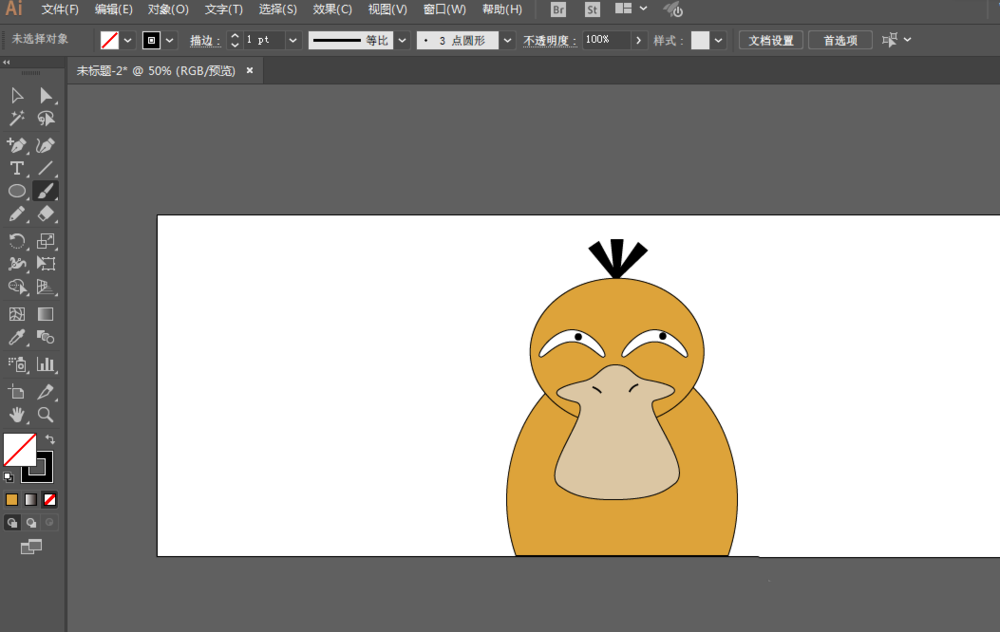1000x632 pixels.
Task: Choose the Magic Wand tool
Action: point(17,119)
